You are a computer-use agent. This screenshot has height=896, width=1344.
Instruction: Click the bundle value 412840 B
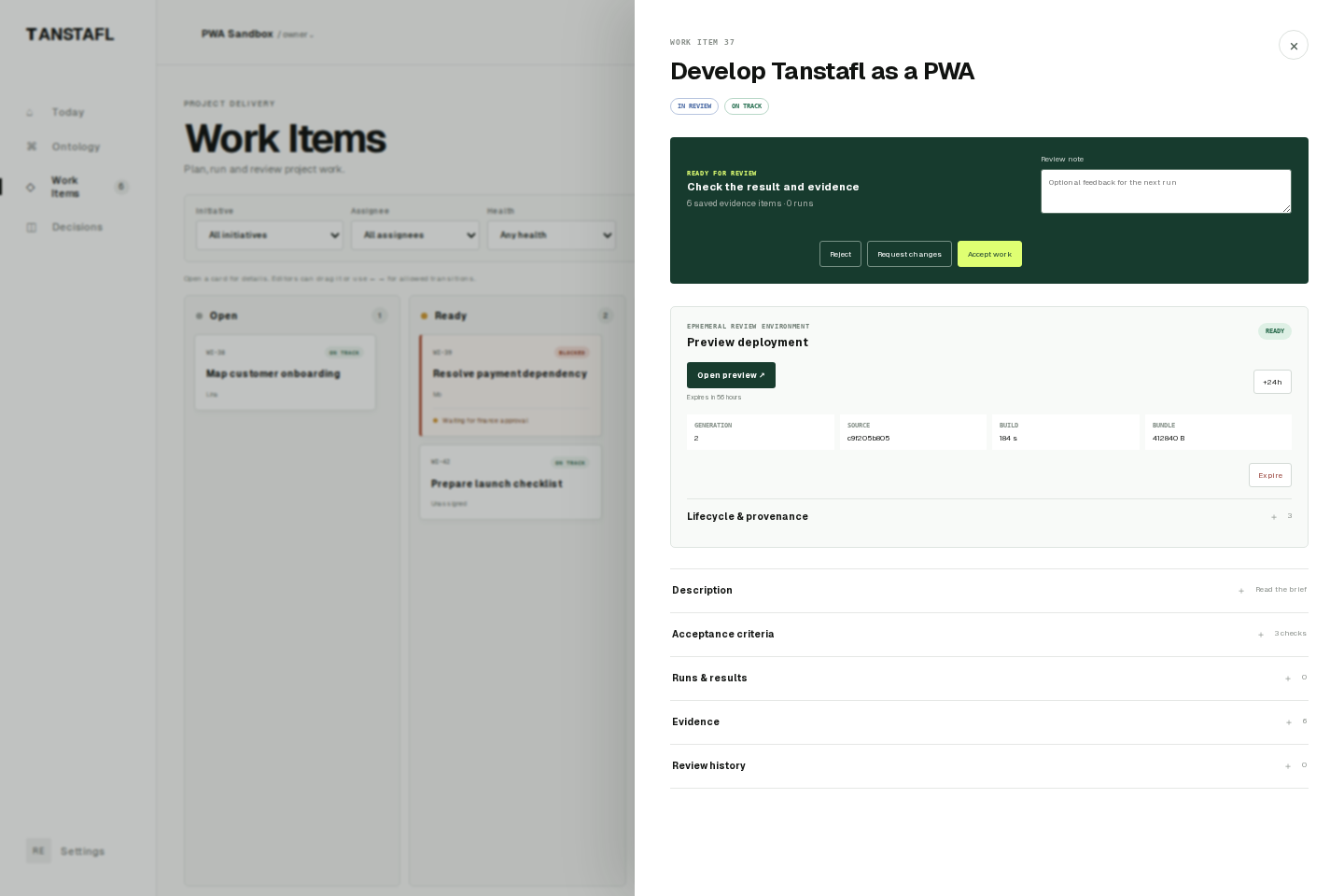click(x=1169, y=438)
